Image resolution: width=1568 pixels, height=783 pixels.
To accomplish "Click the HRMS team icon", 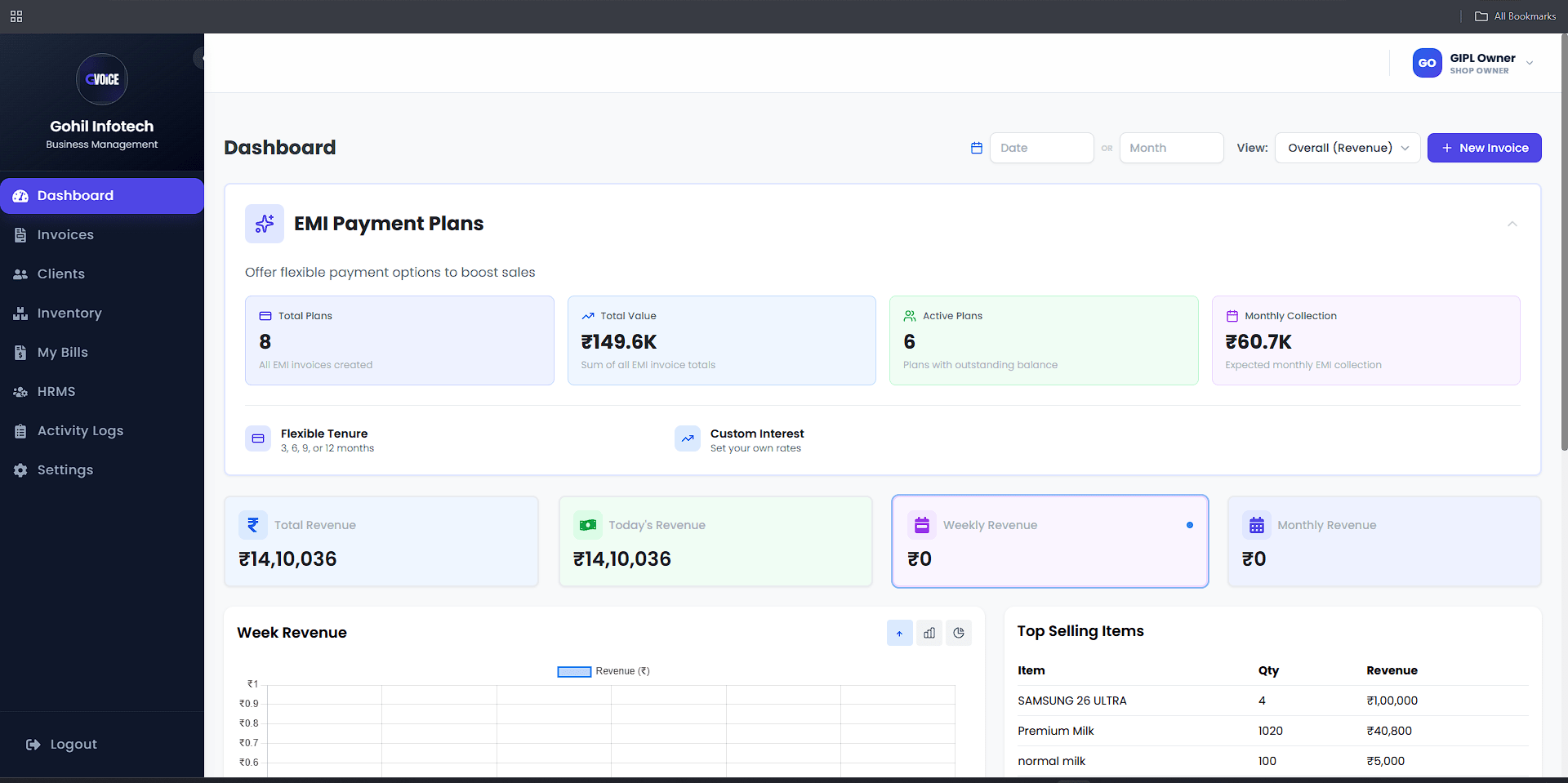I will point(20,392).
